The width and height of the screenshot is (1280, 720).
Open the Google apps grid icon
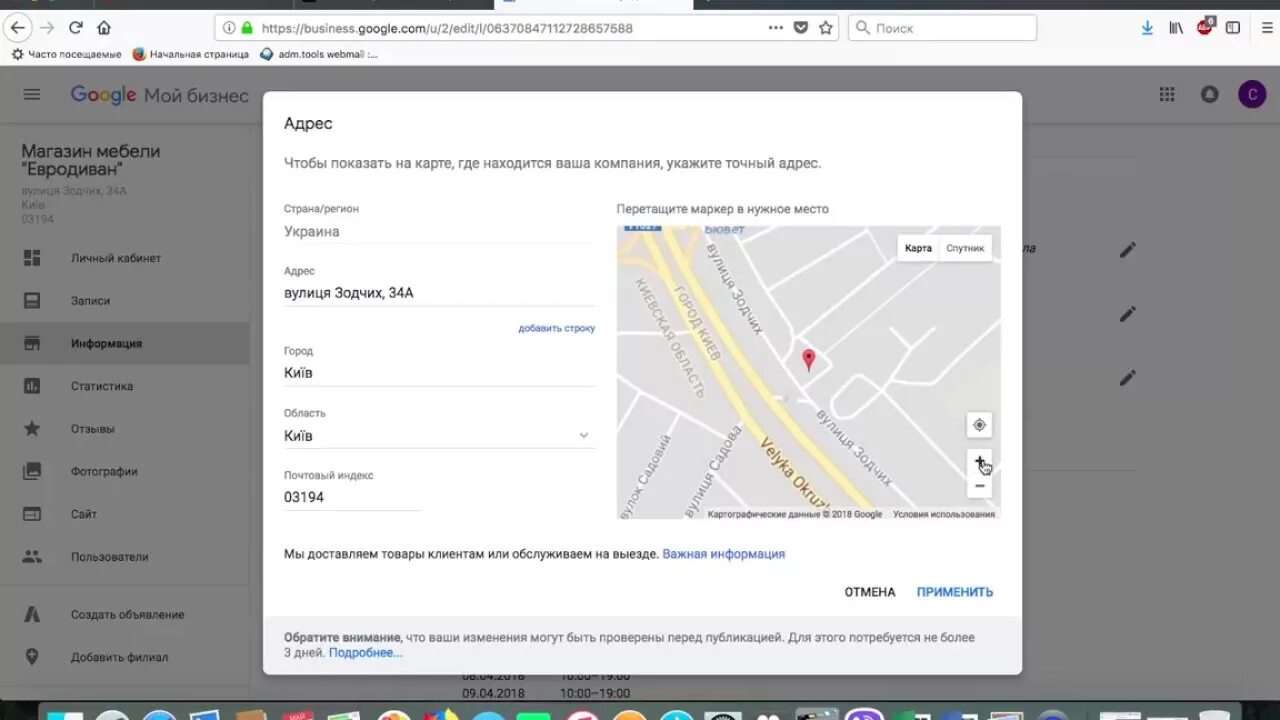pos(1167,94)
